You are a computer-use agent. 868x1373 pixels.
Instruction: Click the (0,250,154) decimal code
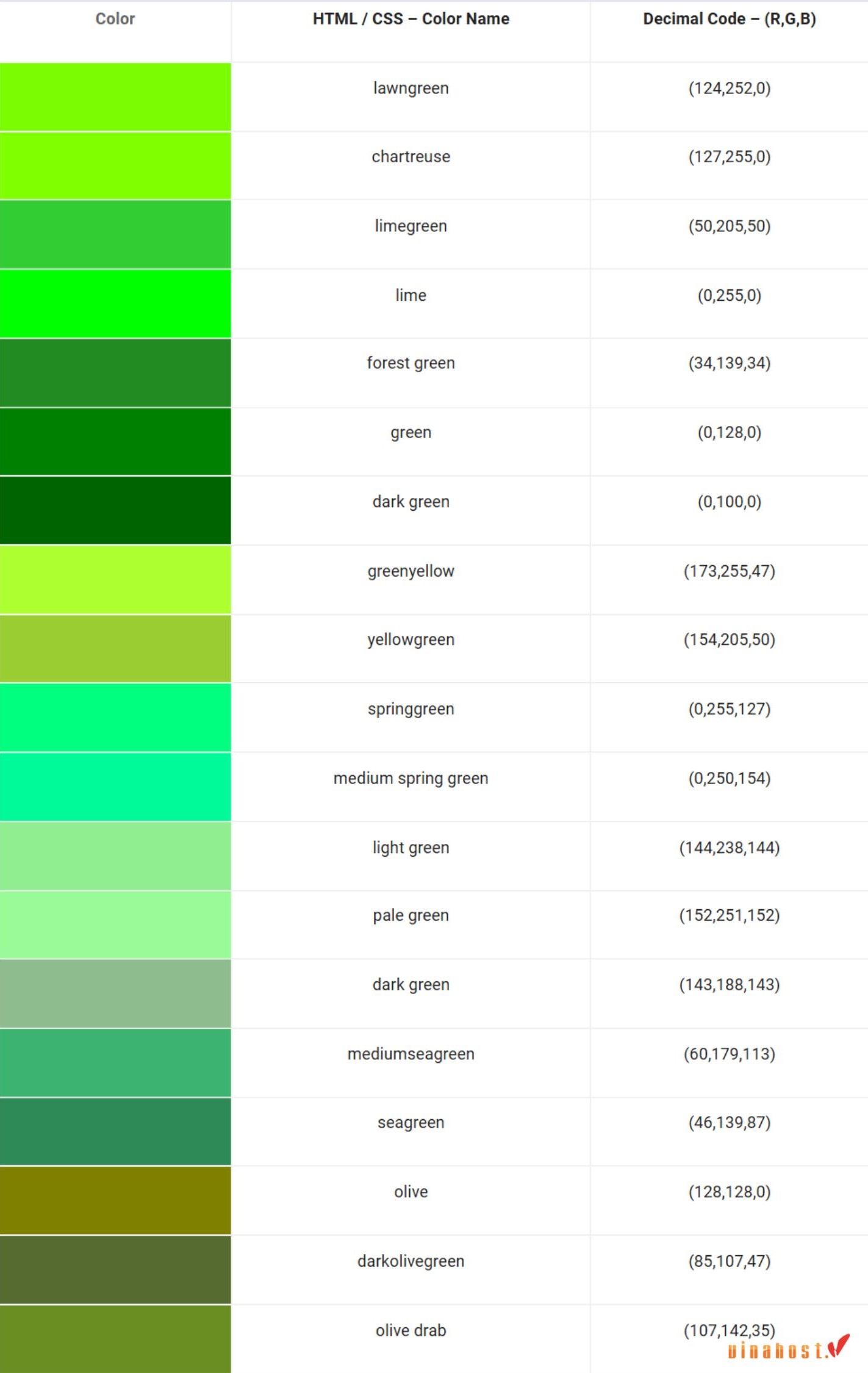730,779
